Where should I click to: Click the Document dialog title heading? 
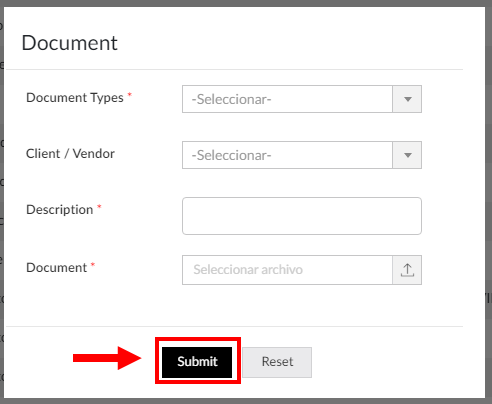coord(70,43)
